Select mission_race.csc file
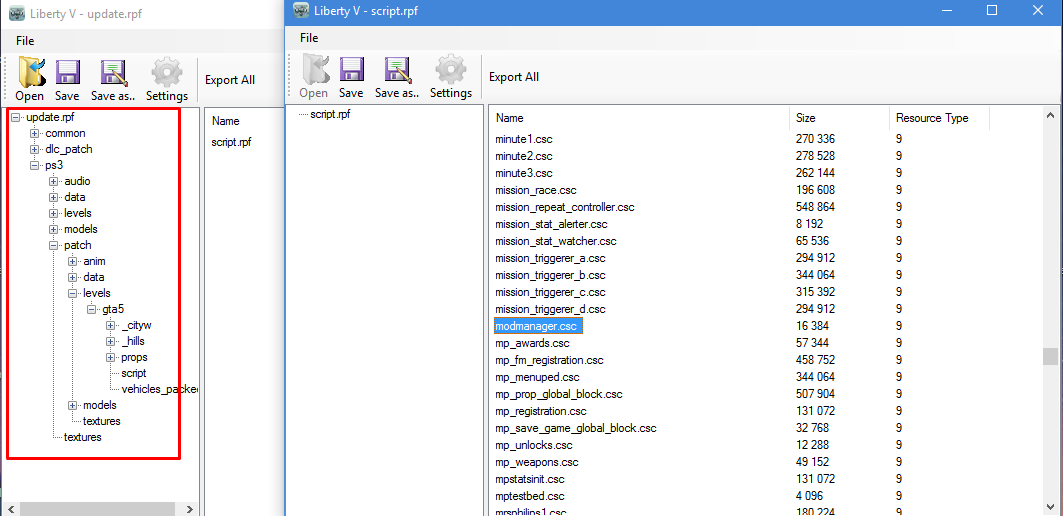This screenshot has width=1063, height=516. (x=536, y=190)
